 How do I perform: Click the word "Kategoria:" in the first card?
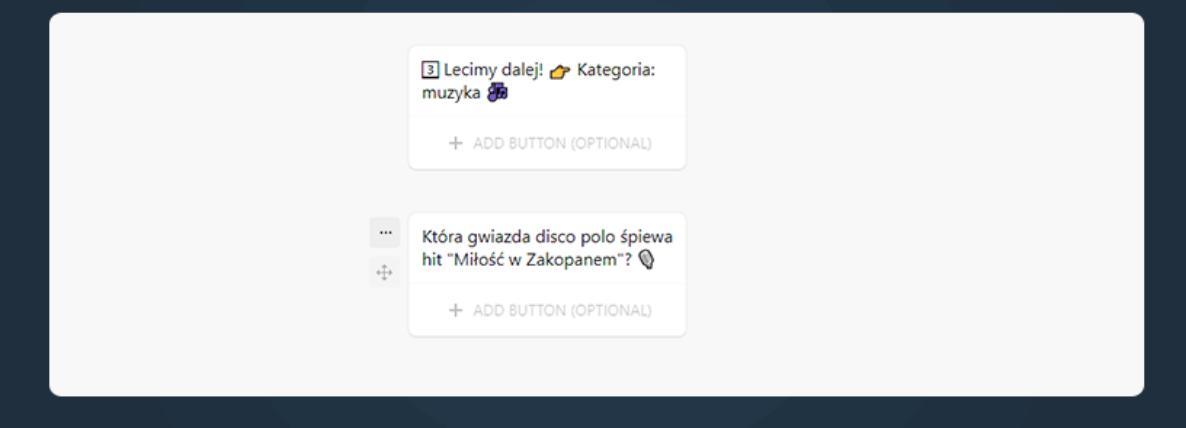coord(616,70)
